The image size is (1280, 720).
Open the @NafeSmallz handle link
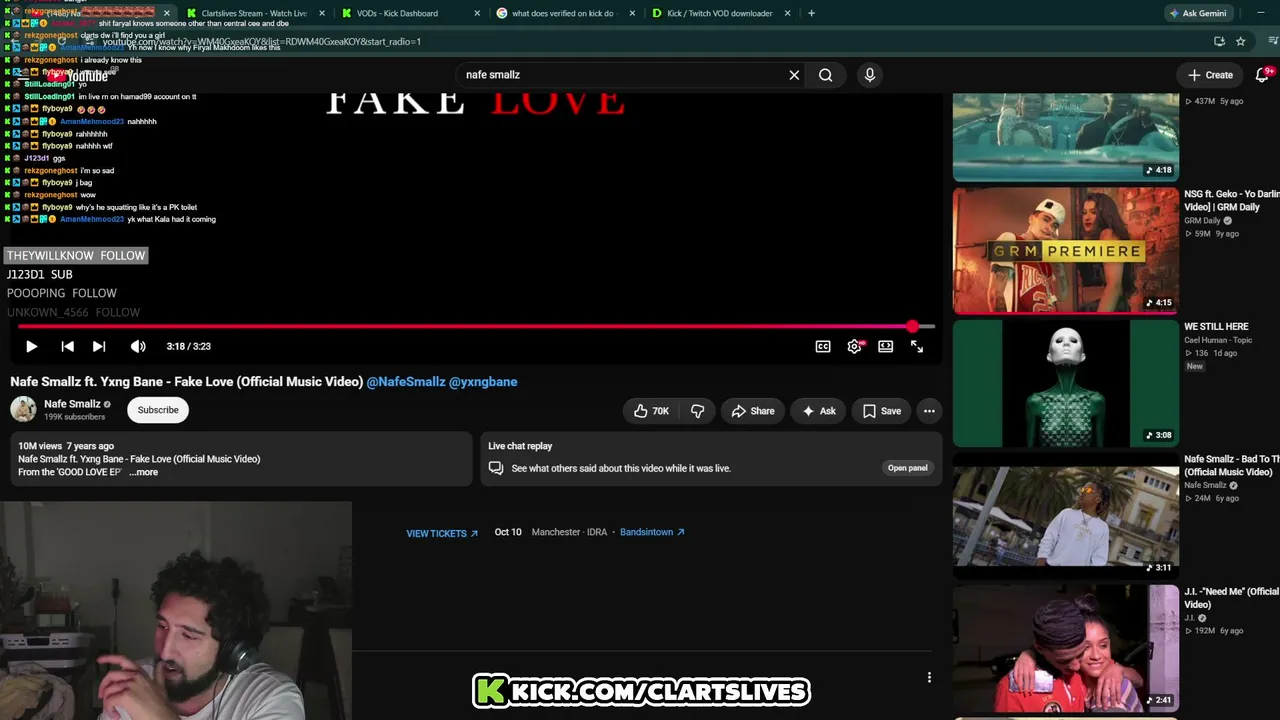click(x=405, y=382)
